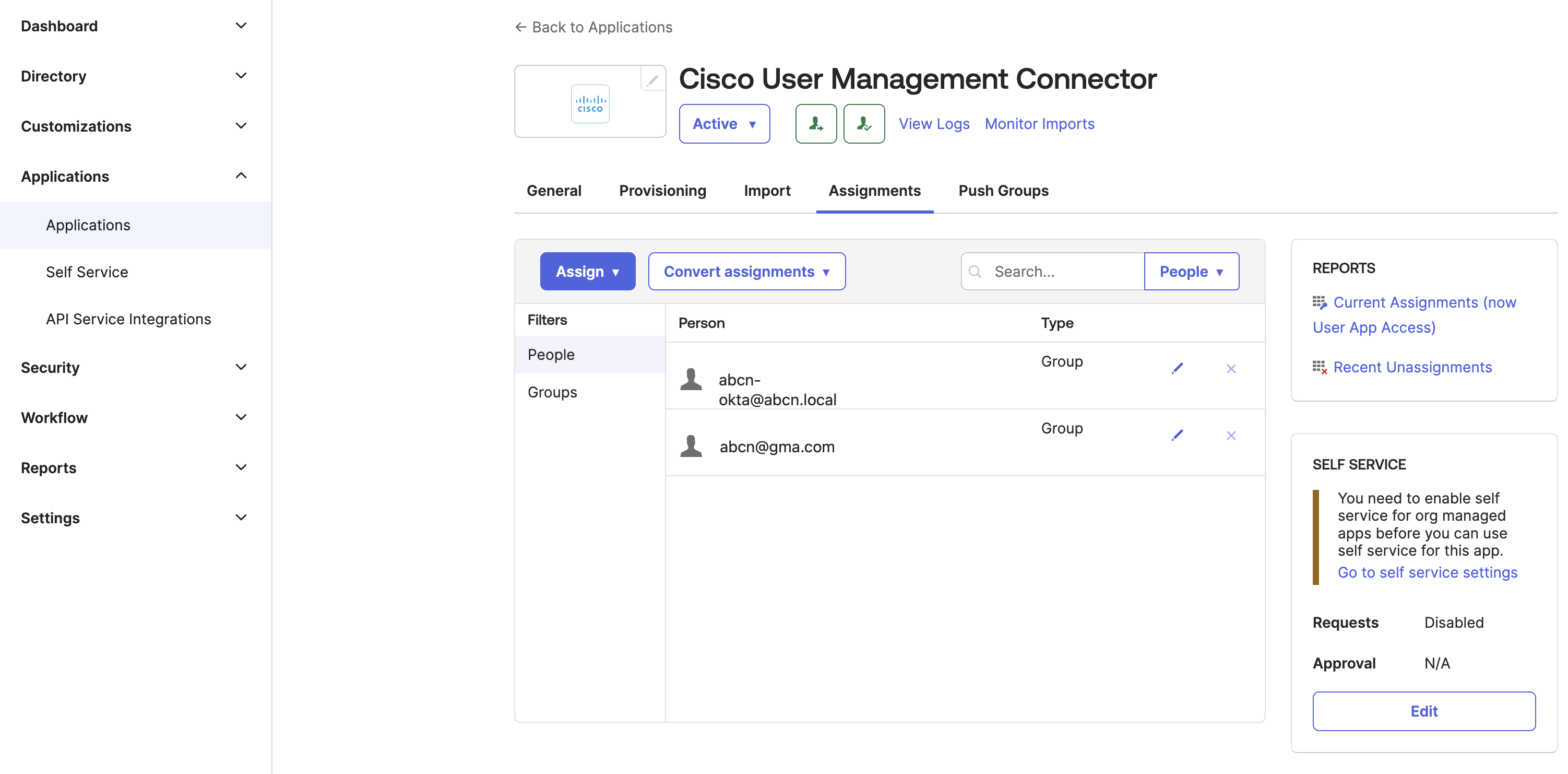Open the Convert assignments dropdown
The image size is (1568, 774).
point(746,272)
